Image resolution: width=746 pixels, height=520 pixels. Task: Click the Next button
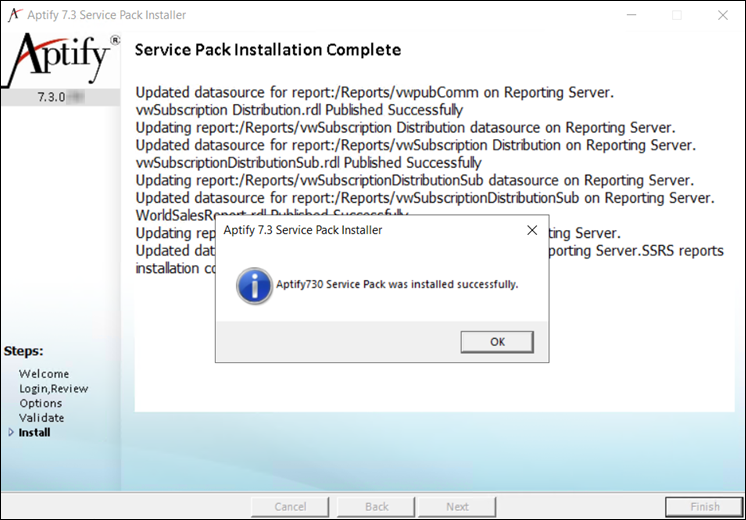457,507
